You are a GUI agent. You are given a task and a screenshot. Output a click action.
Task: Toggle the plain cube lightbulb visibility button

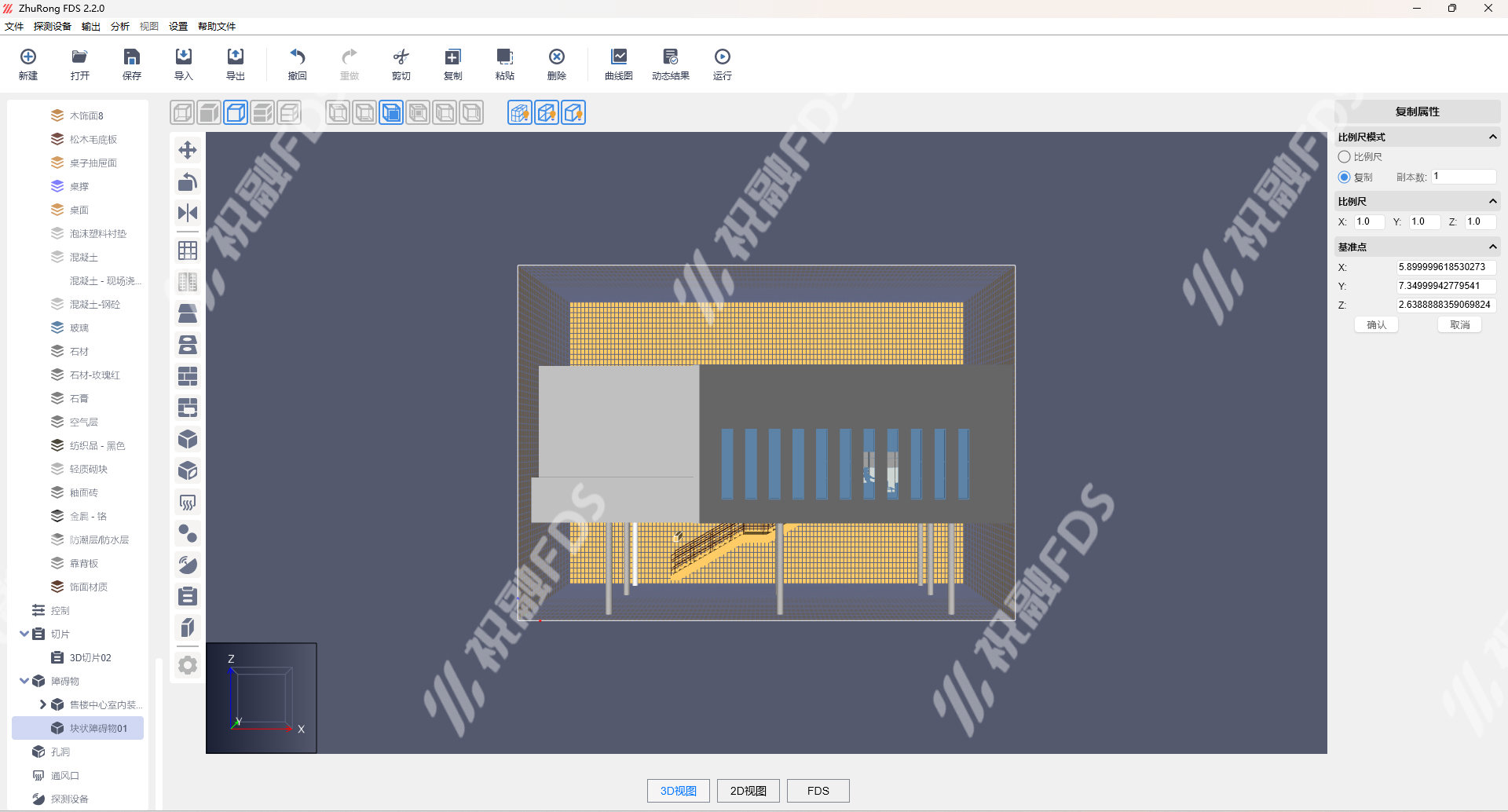point(573,113)
